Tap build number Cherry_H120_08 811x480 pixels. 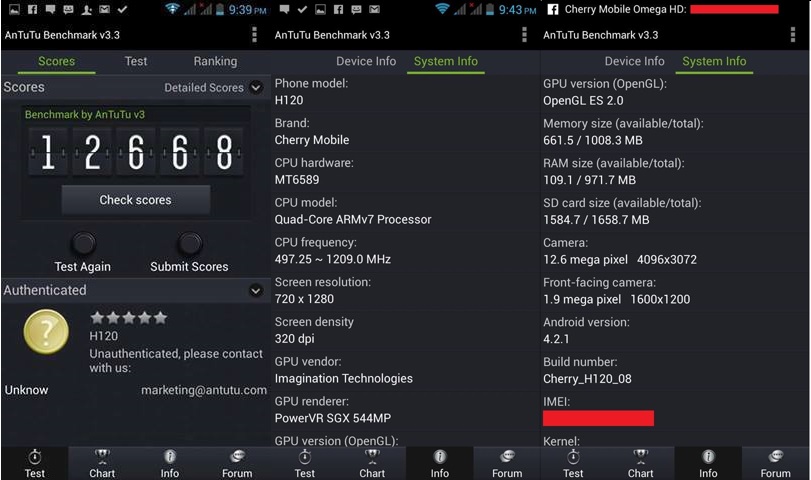click(587, 379)
